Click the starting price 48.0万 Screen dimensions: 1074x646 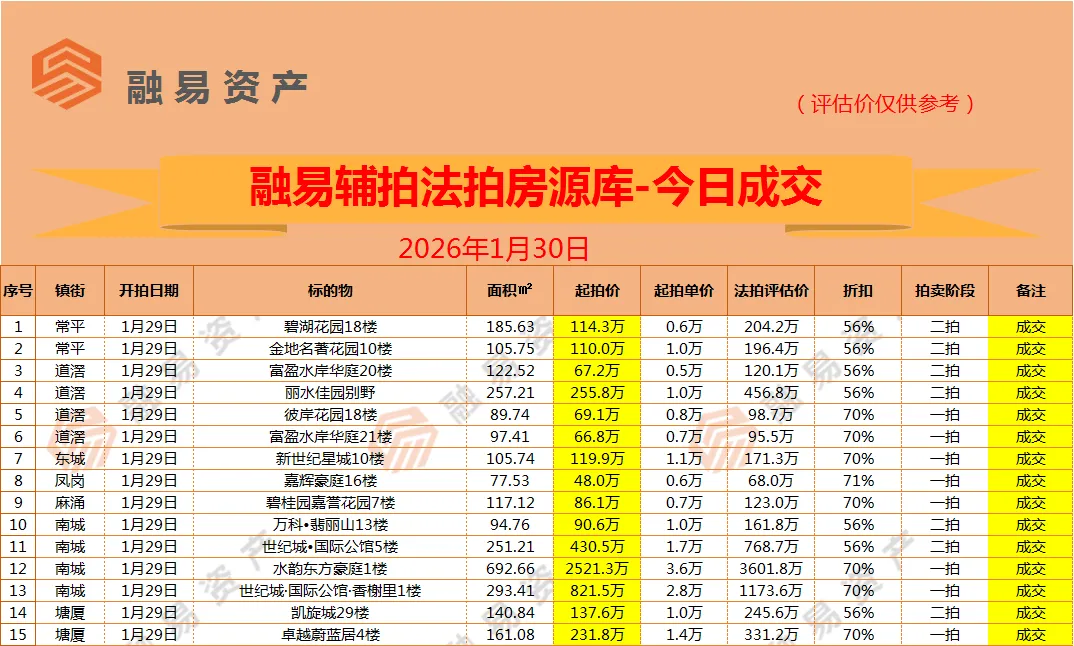tap(597, 481)
